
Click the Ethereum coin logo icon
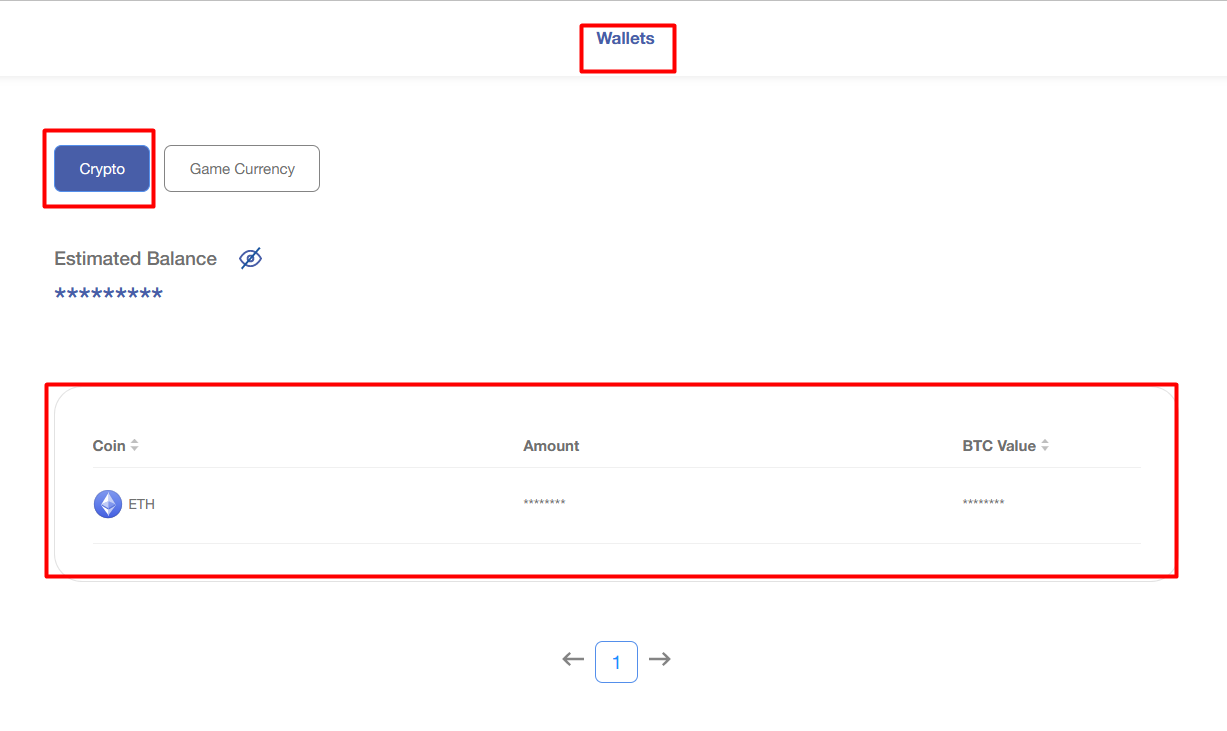point(108,504)
